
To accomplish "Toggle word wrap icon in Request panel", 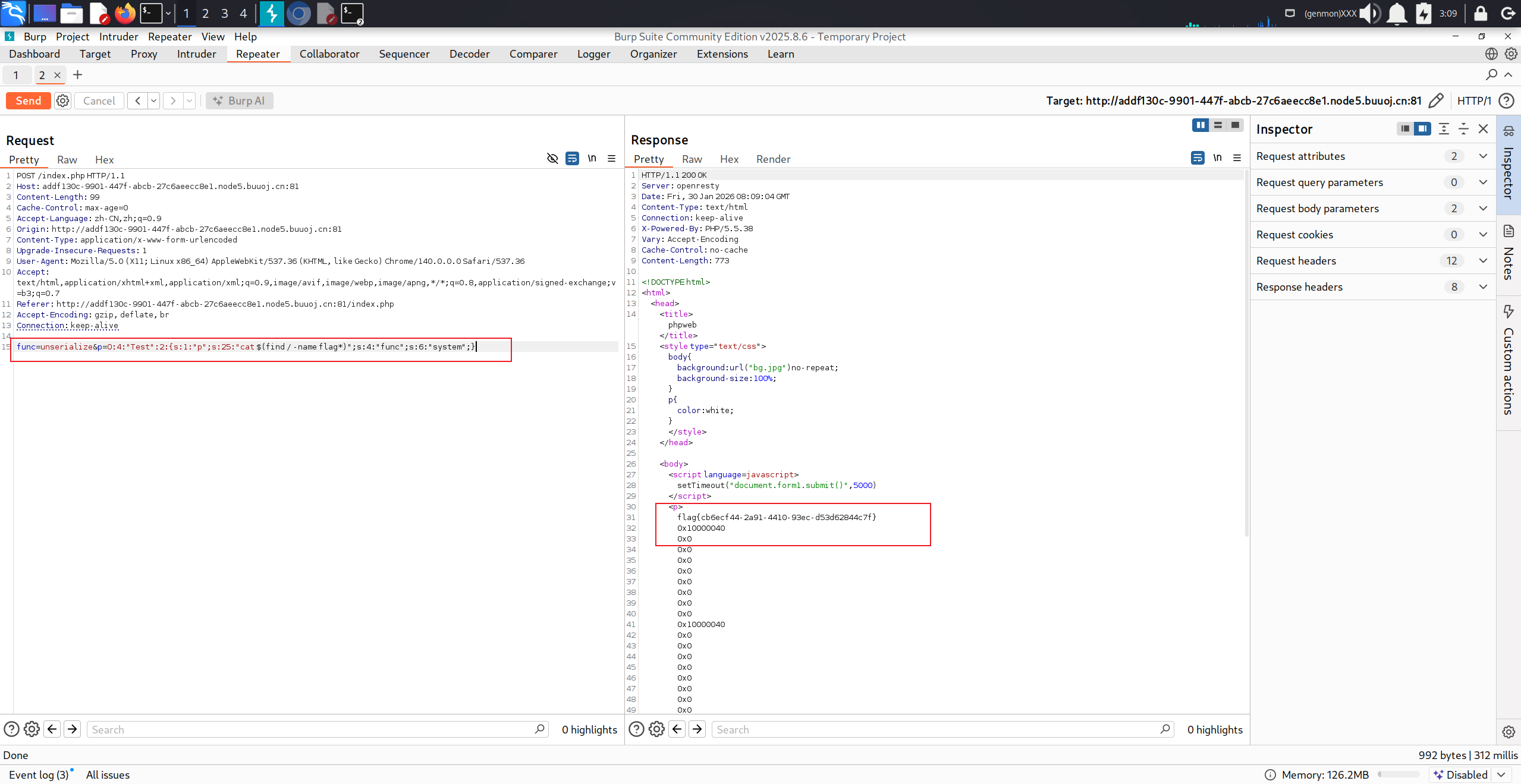I will tap(572, 158).
